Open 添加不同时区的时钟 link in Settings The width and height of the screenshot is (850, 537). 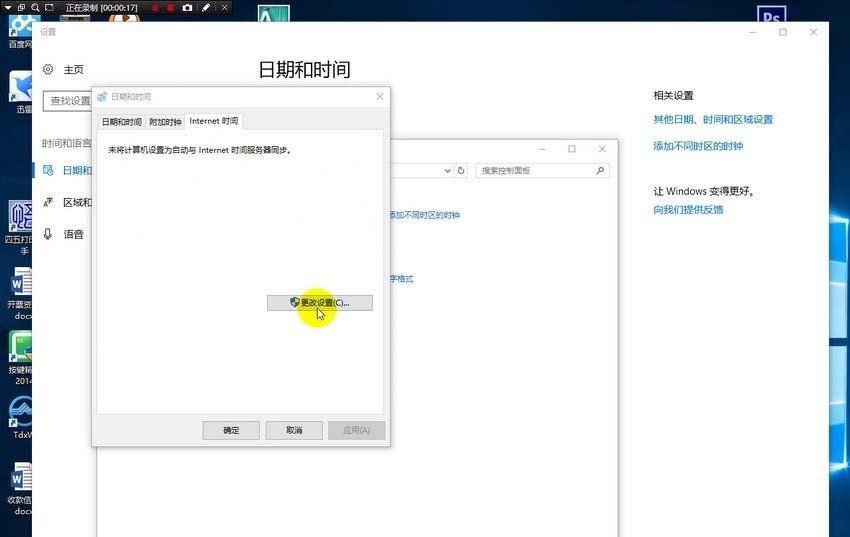(x=698, y=146)
